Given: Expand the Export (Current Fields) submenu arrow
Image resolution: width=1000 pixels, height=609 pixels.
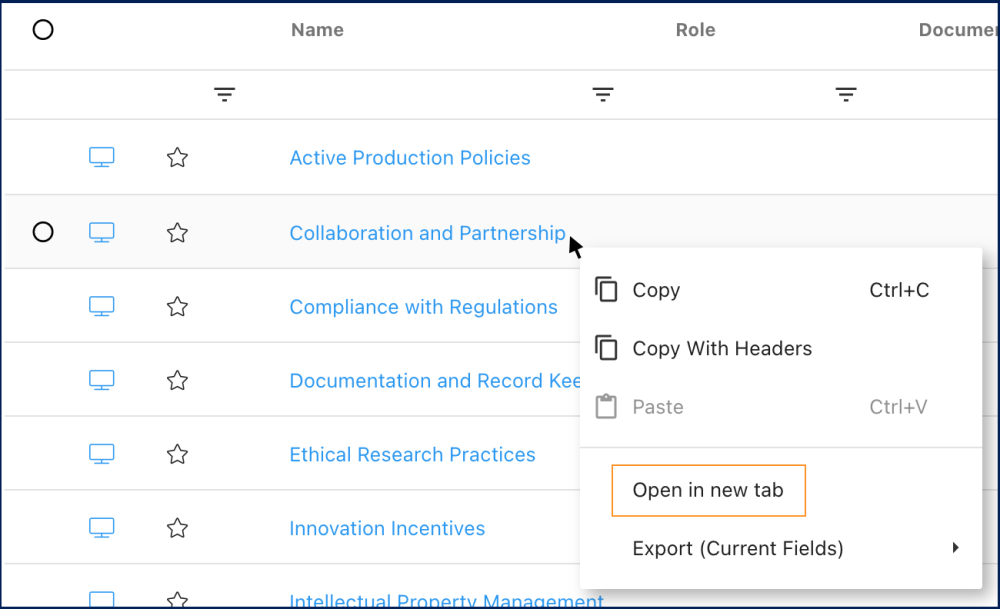Looking at the screenshot, I should pos(955,548).
